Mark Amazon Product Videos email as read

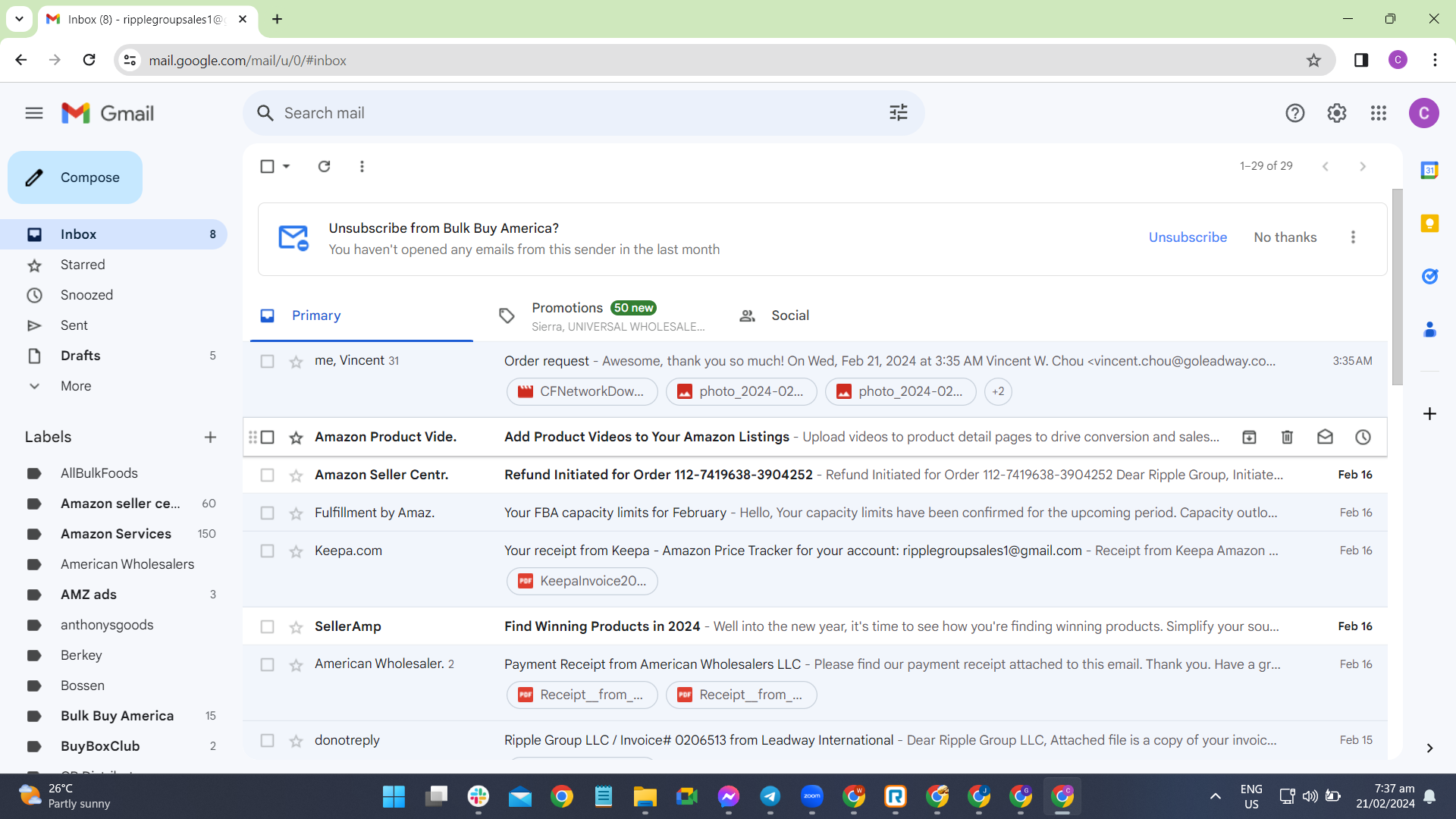[1325, 437]
